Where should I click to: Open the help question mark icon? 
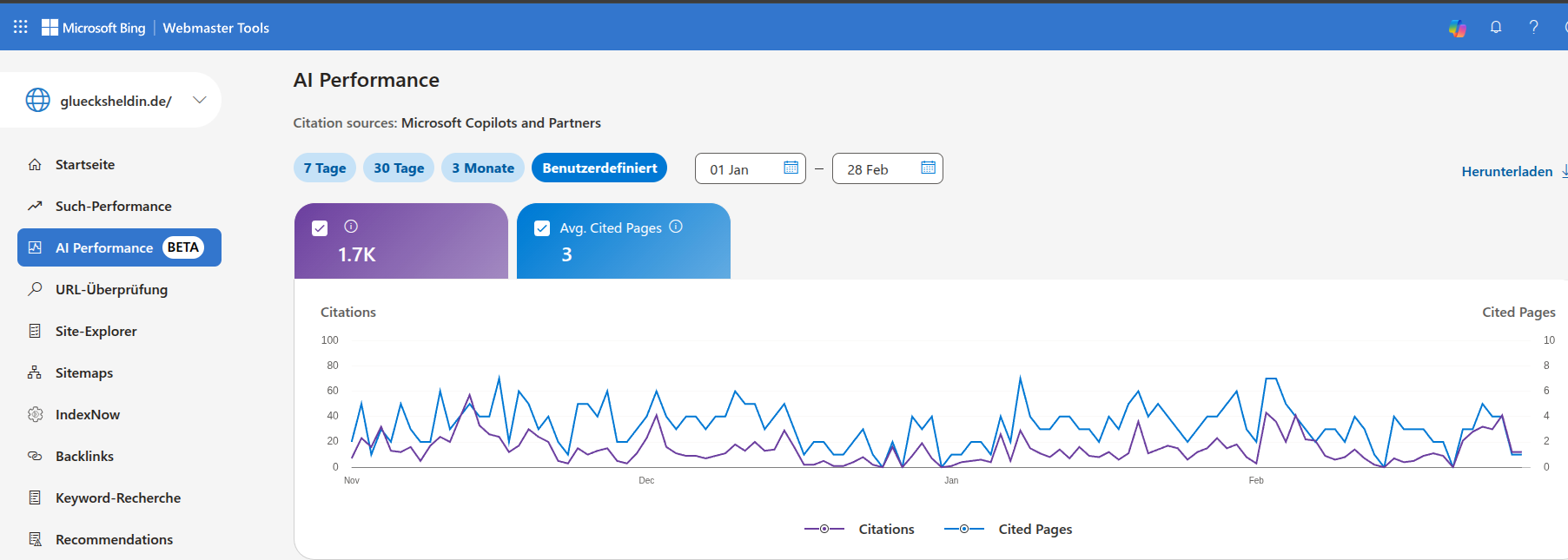[x=1534, y=27]
